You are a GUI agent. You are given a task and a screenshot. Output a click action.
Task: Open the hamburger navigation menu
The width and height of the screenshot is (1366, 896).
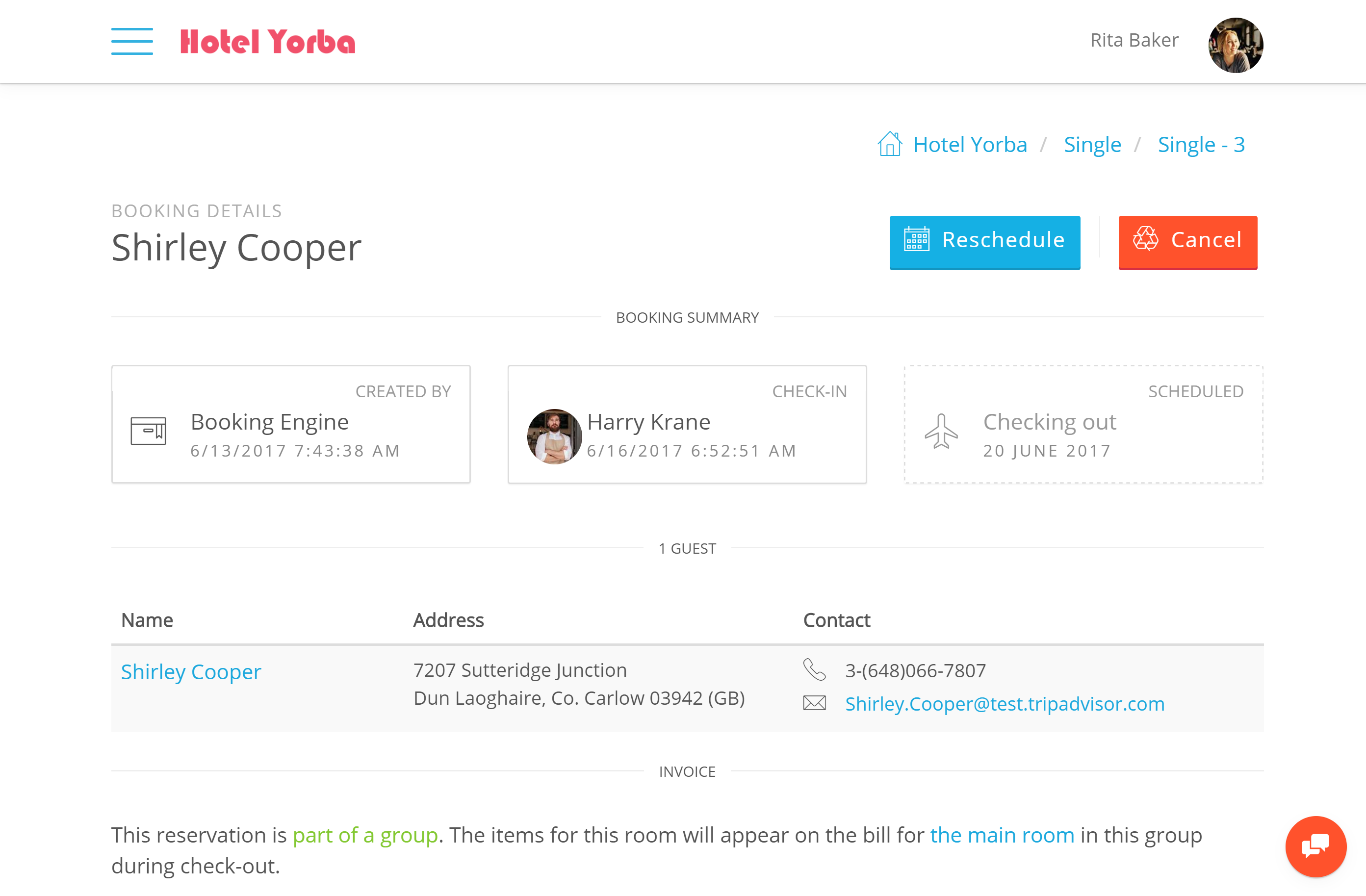coord(132,41)
